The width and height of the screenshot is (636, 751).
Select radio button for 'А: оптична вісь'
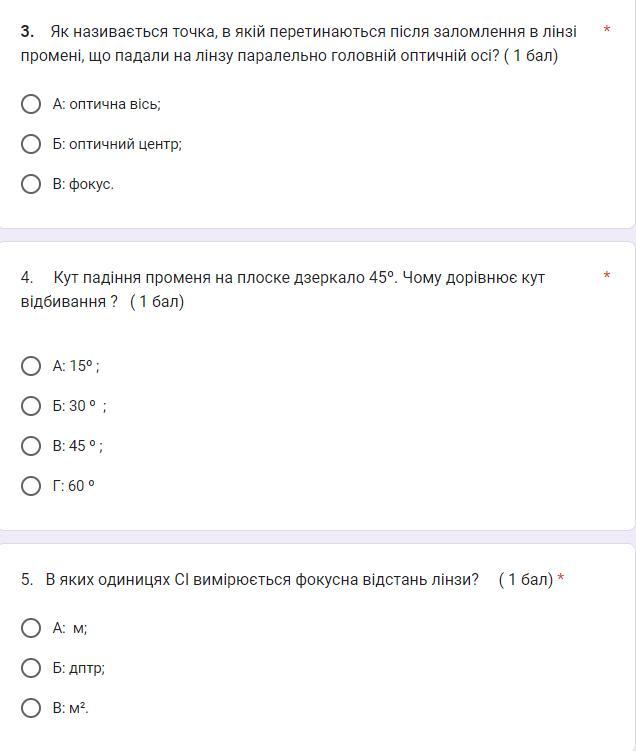tap(31, 104)
